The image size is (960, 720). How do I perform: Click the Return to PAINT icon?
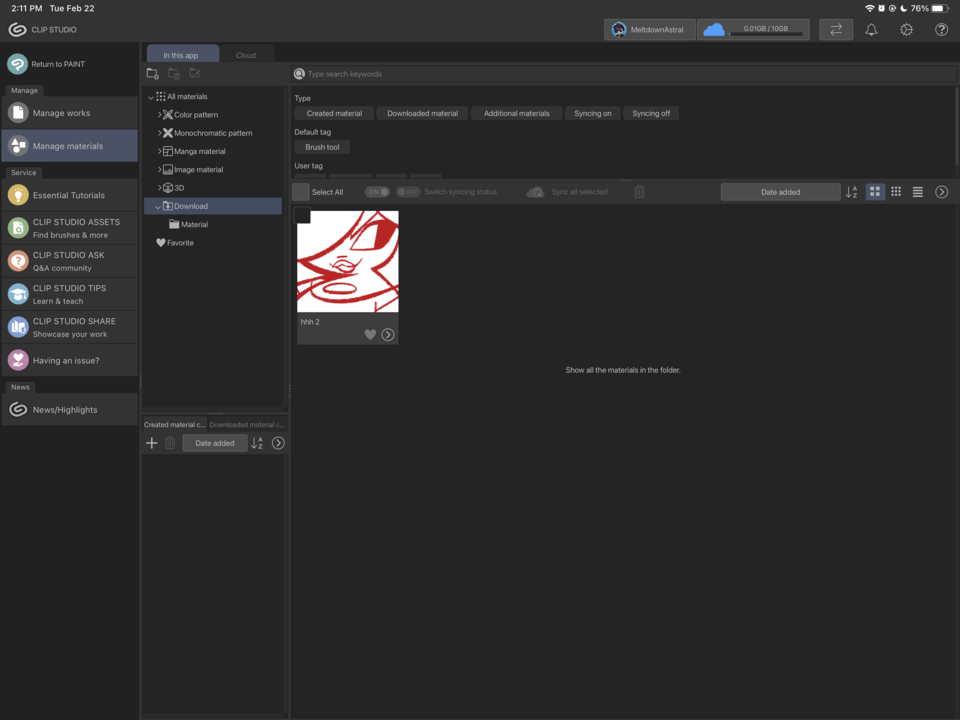(15, 63)
